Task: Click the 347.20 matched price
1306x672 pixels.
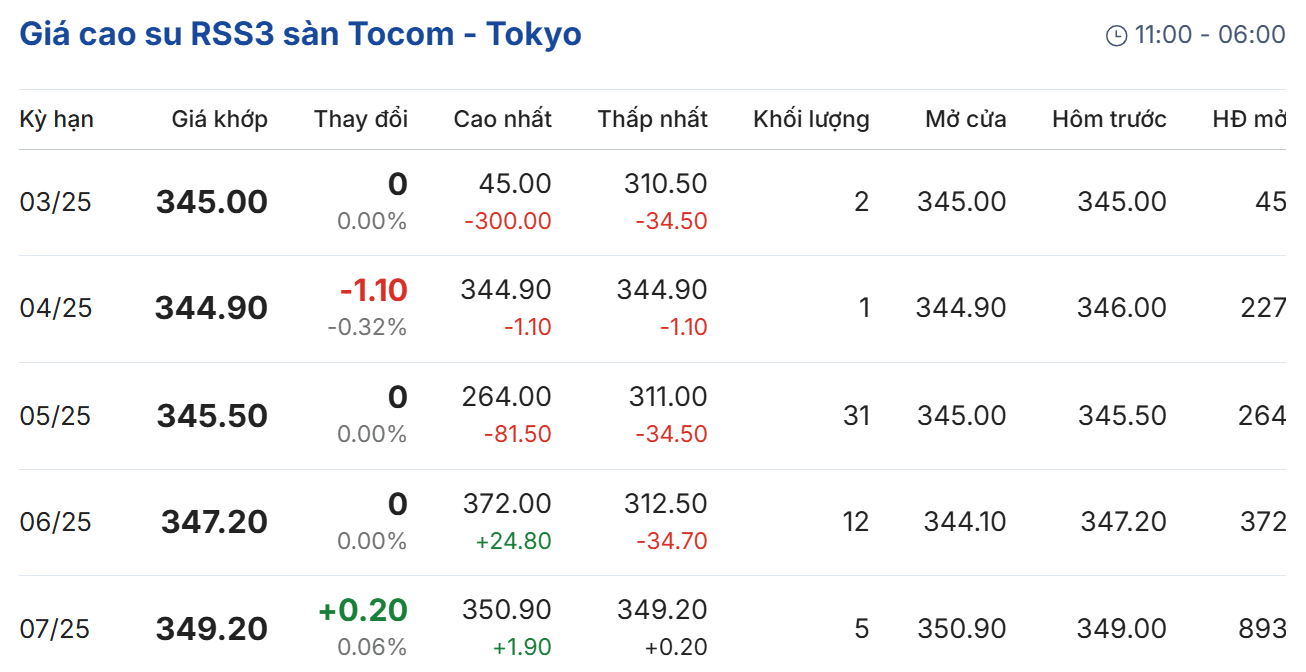Action: [214, 523]
